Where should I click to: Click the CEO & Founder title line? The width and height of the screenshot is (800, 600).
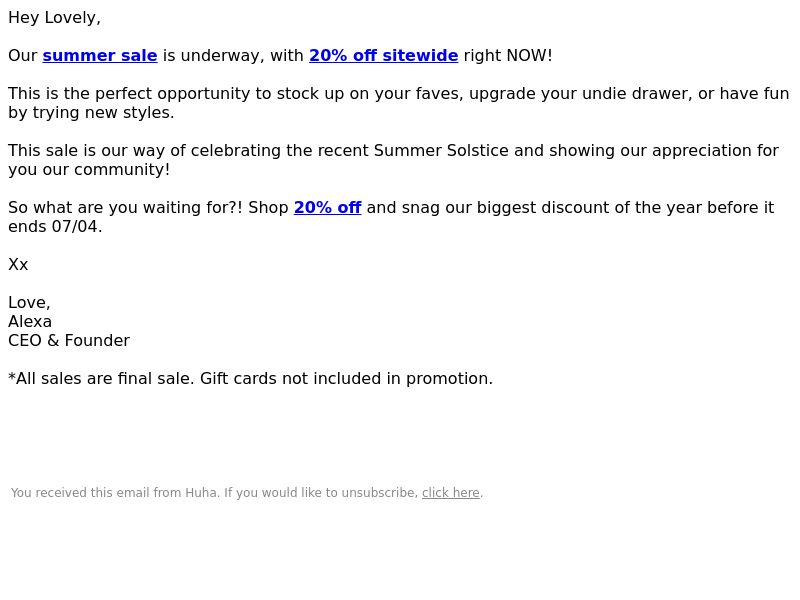(69, 341)
